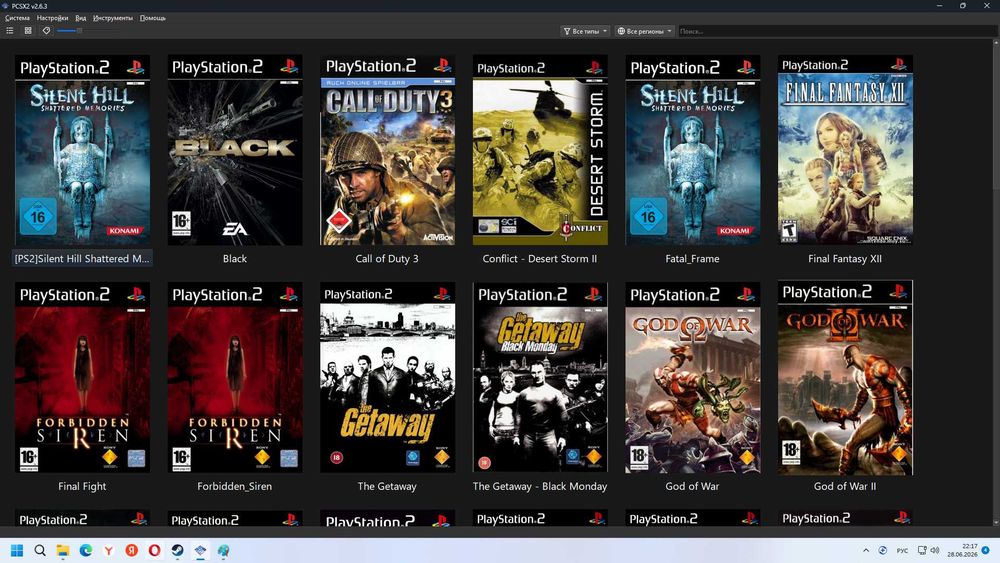Launch Opera browser from taskbar
The image size is (1000, 563).
(154, 550)
